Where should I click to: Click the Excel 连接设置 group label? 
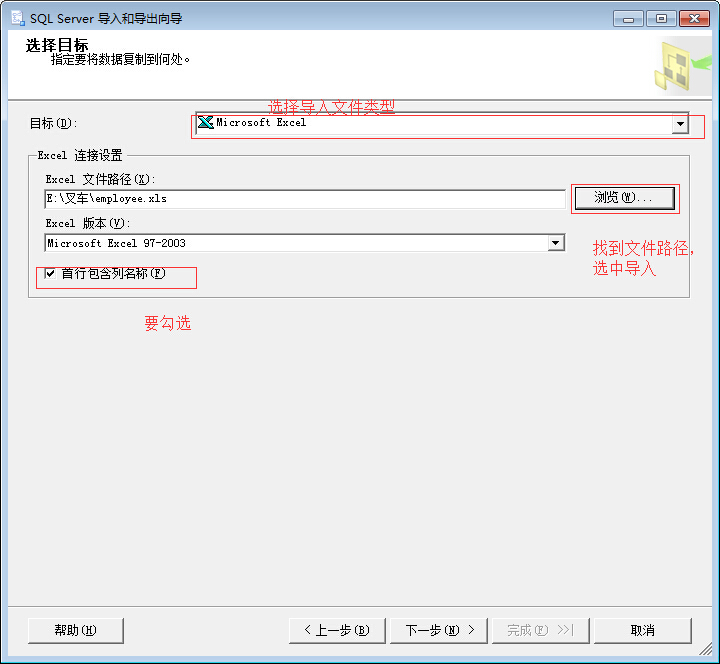(80, 155)
